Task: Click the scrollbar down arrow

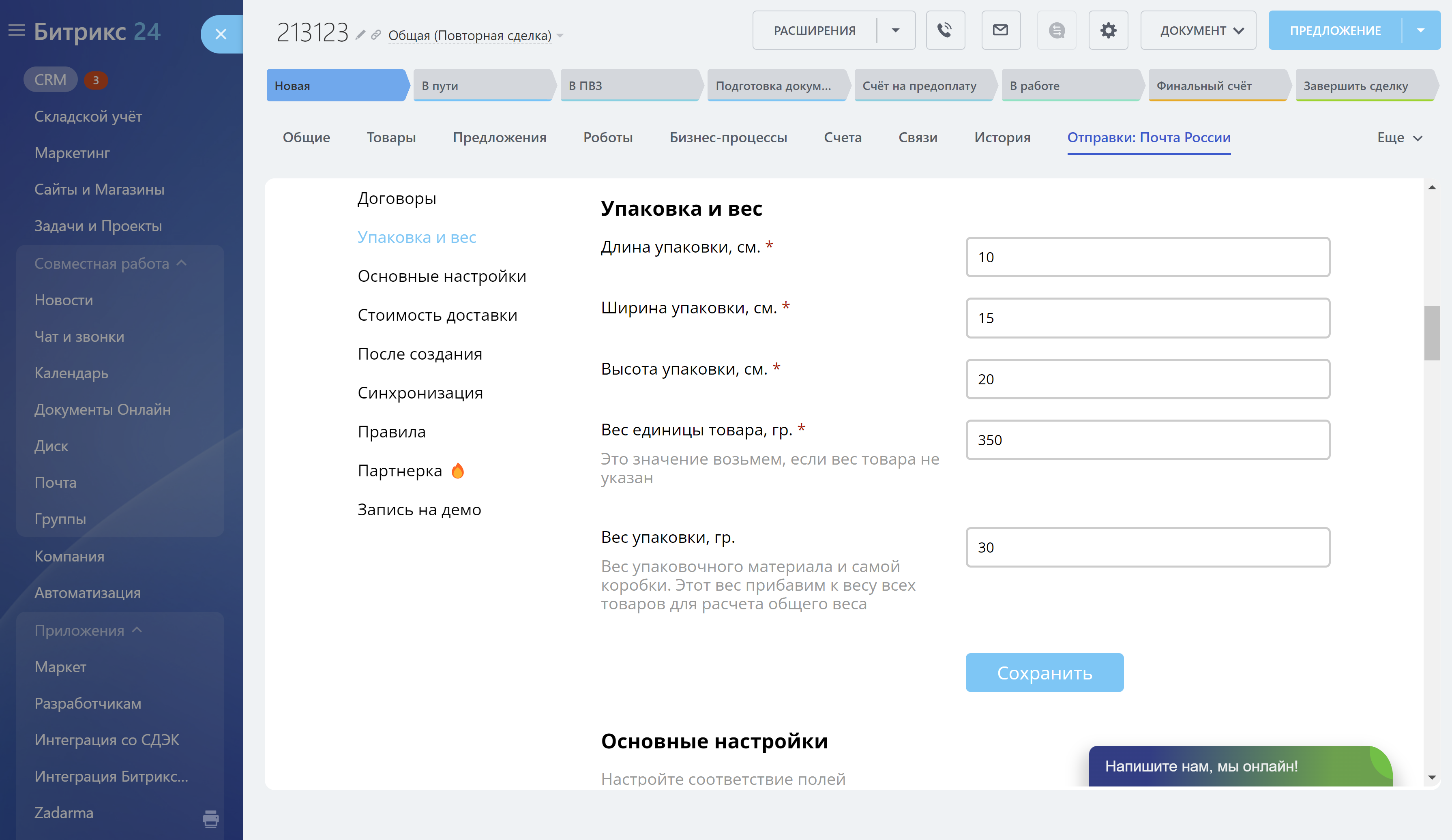Action: 1432,778
